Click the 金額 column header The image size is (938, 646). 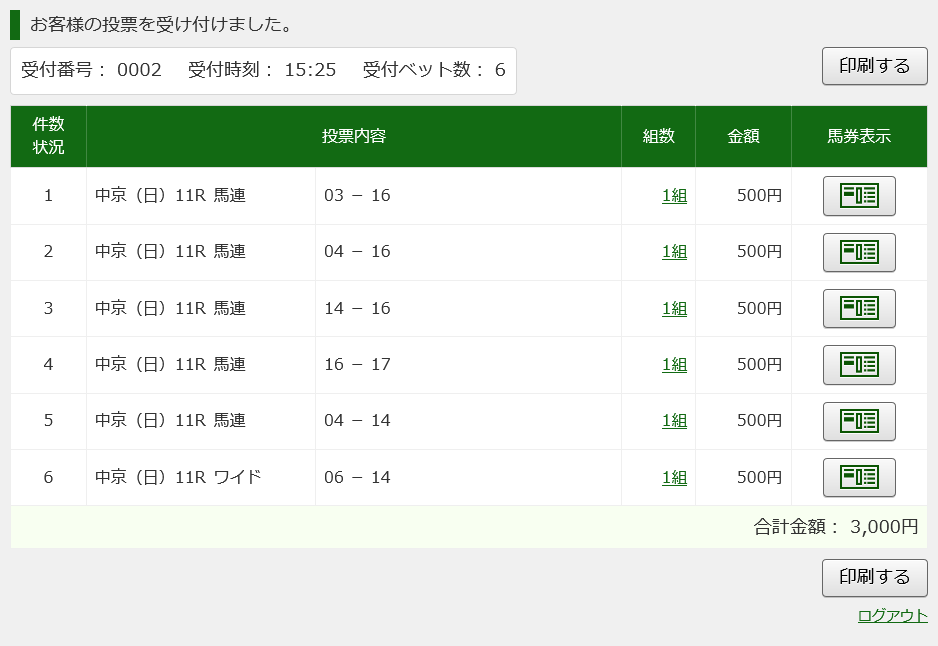[x=743, y=136]
